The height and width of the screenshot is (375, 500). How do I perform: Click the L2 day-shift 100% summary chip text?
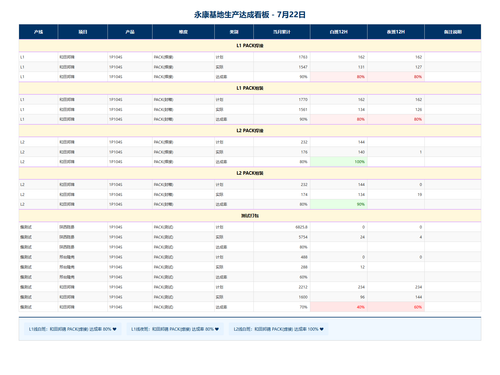(x=276, y=329)
